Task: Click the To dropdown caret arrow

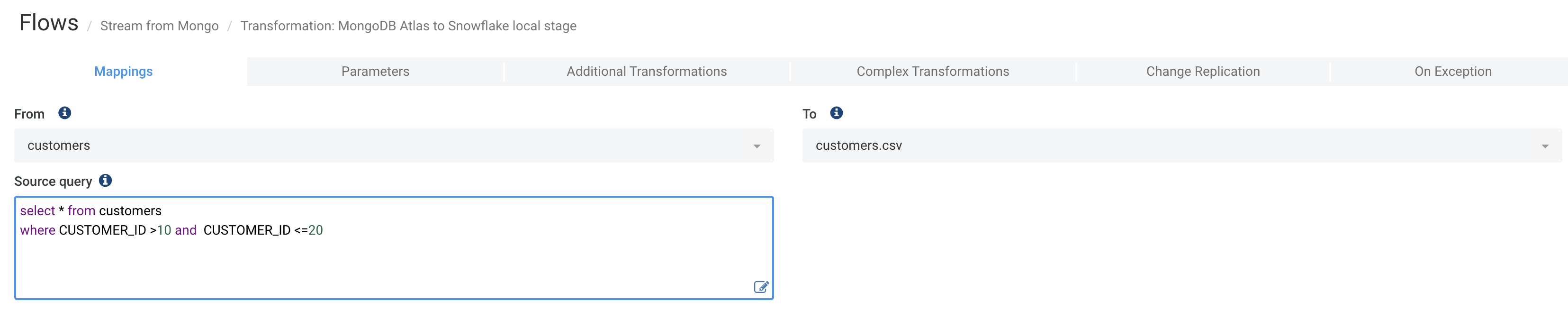Action: [x=1544, y=146]
